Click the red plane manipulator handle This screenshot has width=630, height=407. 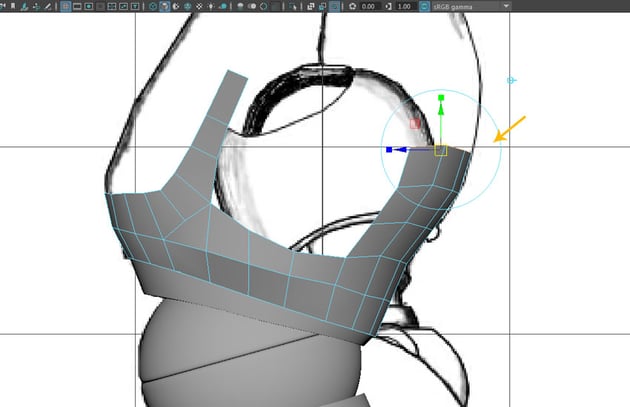click(x=415, y=123)
